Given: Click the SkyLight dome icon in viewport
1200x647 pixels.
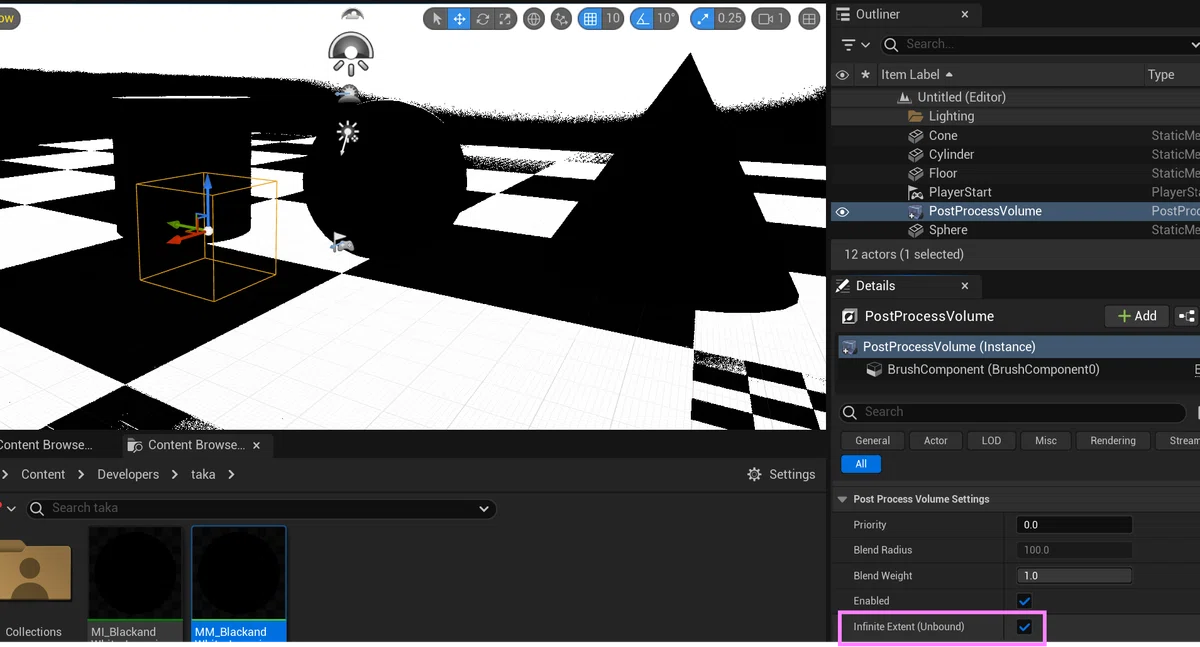Looking at the screenshot, I should tap(351, 53).
